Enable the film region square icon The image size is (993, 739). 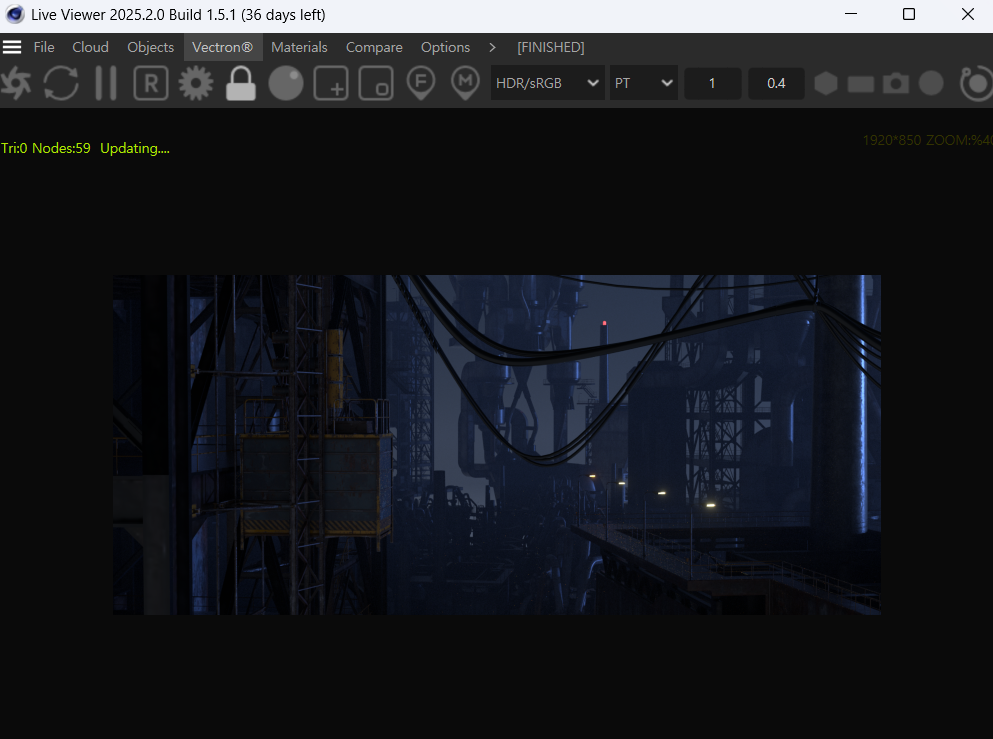coord(376,83)
